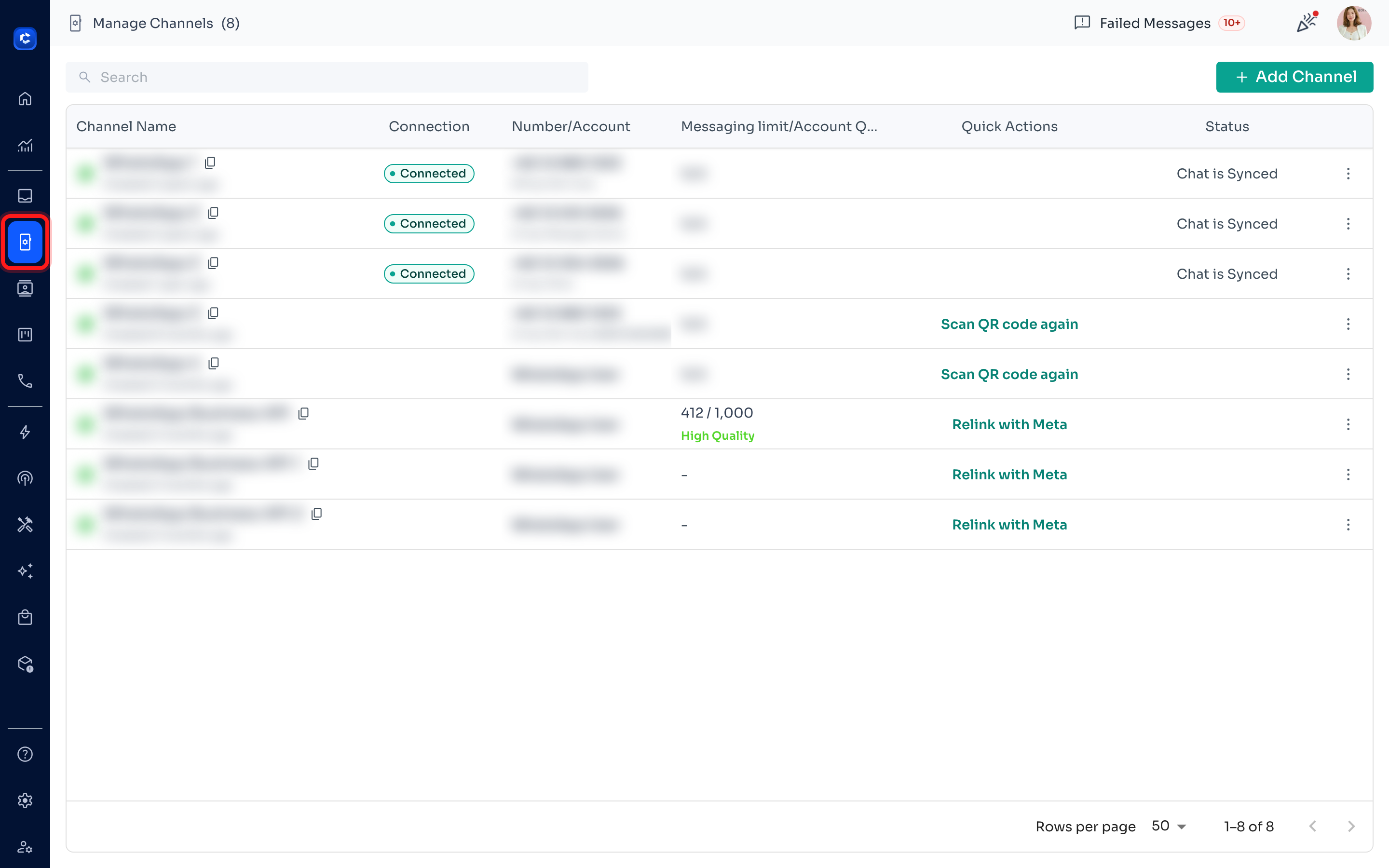This screenshot has height=868, width=1389.
Task: Open the contacts icon in sidebar
Action: [x=25, y=288]
